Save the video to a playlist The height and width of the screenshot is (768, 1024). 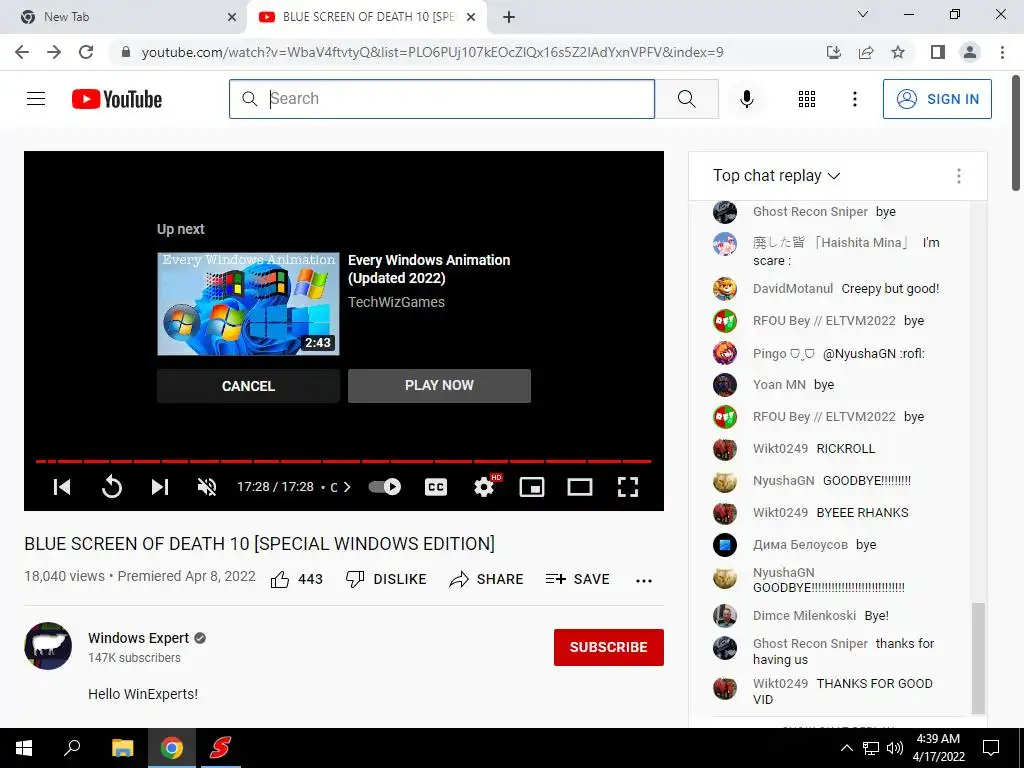[x=577, y=579]
